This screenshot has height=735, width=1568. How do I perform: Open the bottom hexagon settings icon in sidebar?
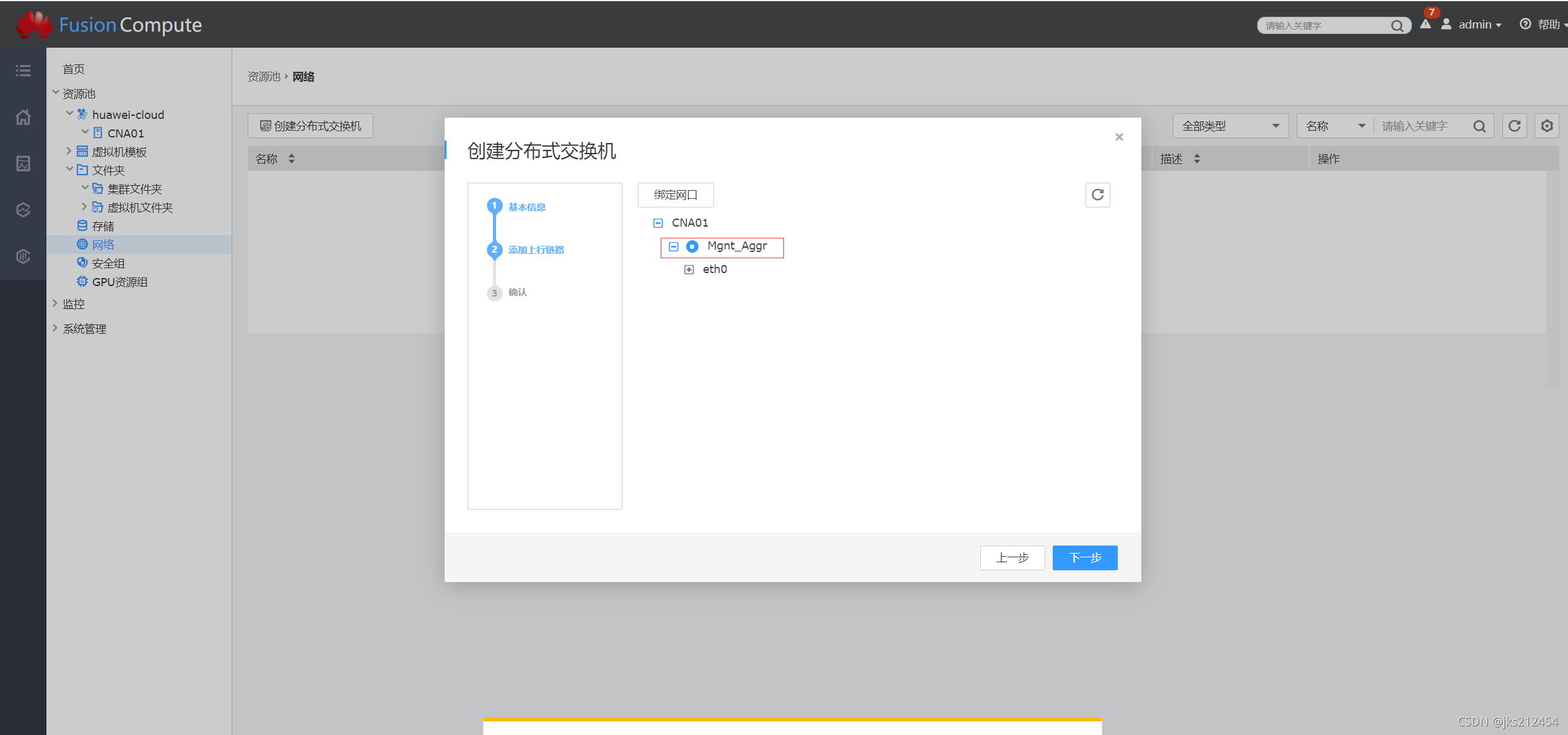click(23, 256)
